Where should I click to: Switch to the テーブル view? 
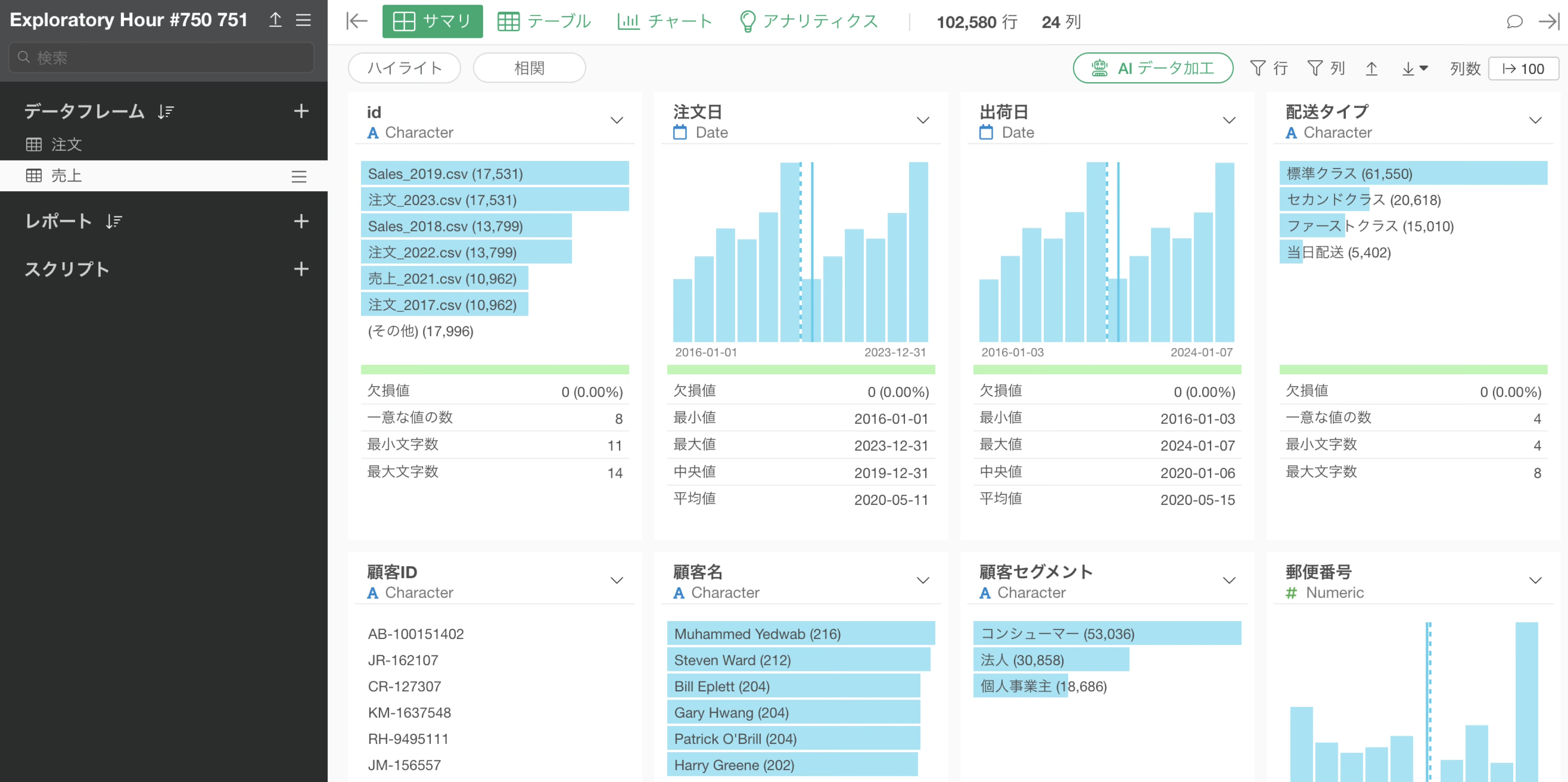tap(543, 21)
